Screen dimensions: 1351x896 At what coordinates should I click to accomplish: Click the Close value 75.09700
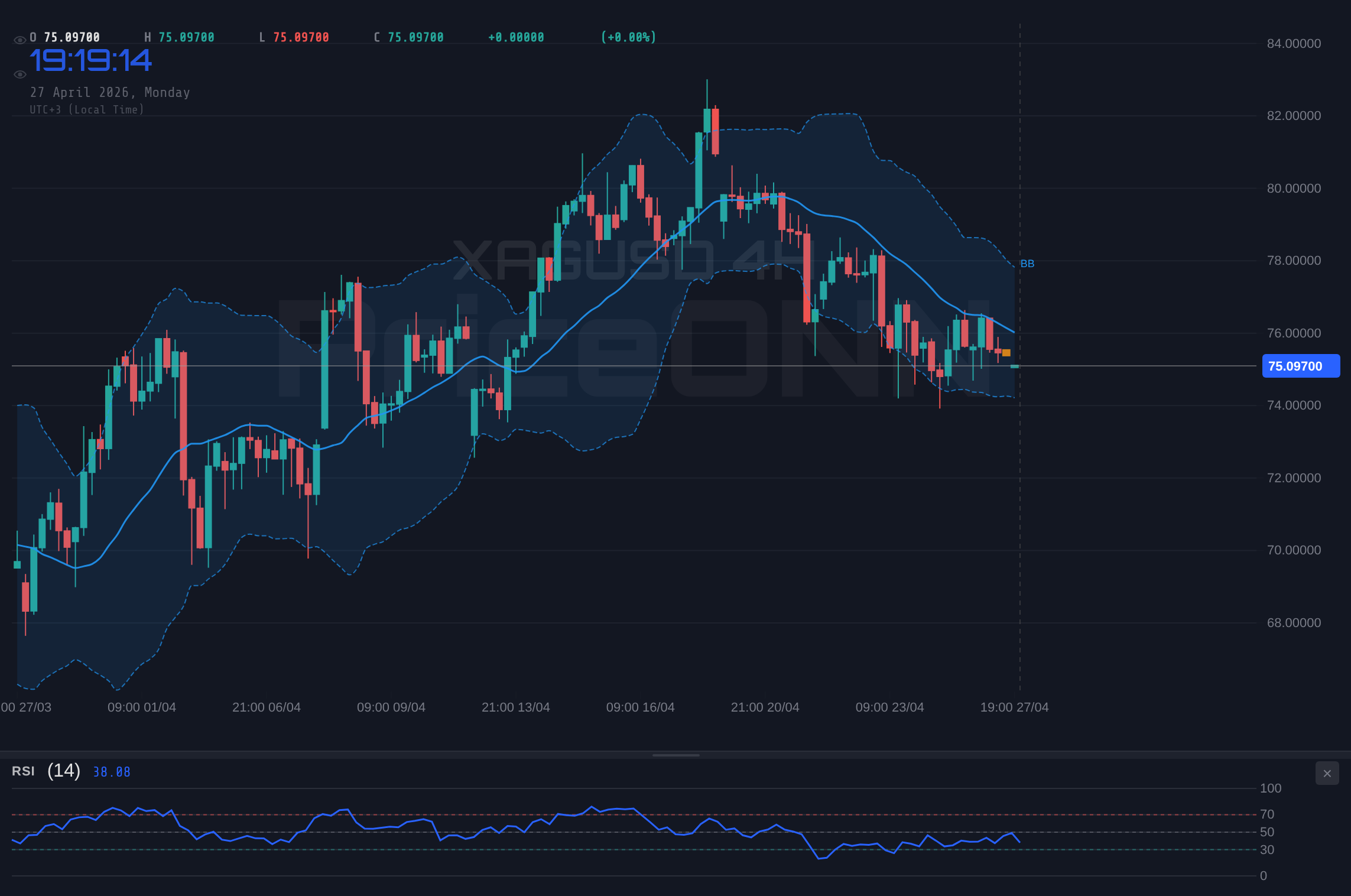click(416, 37)
